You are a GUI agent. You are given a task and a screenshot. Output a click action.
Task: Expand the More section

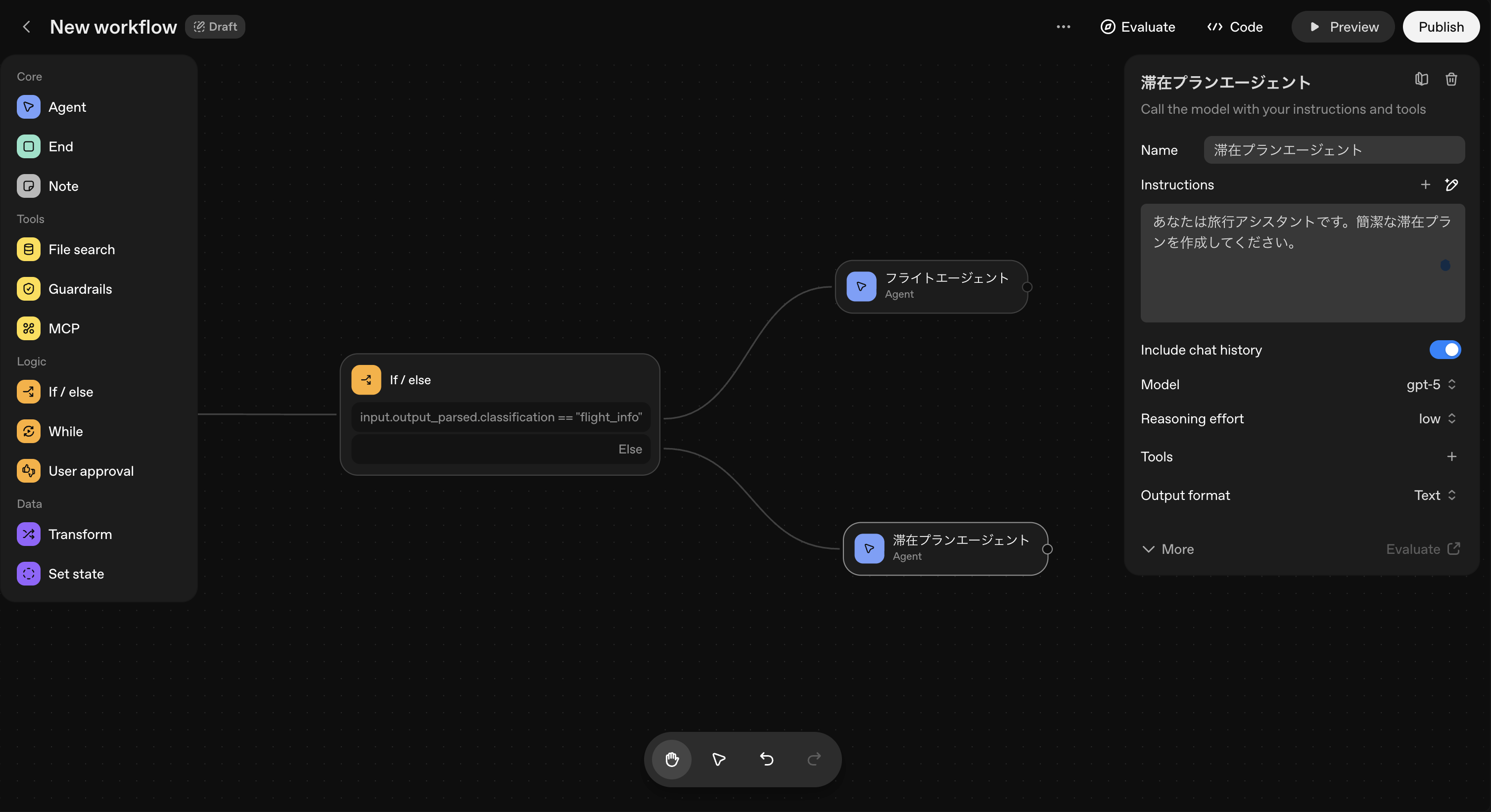(x=1167, y=549)
